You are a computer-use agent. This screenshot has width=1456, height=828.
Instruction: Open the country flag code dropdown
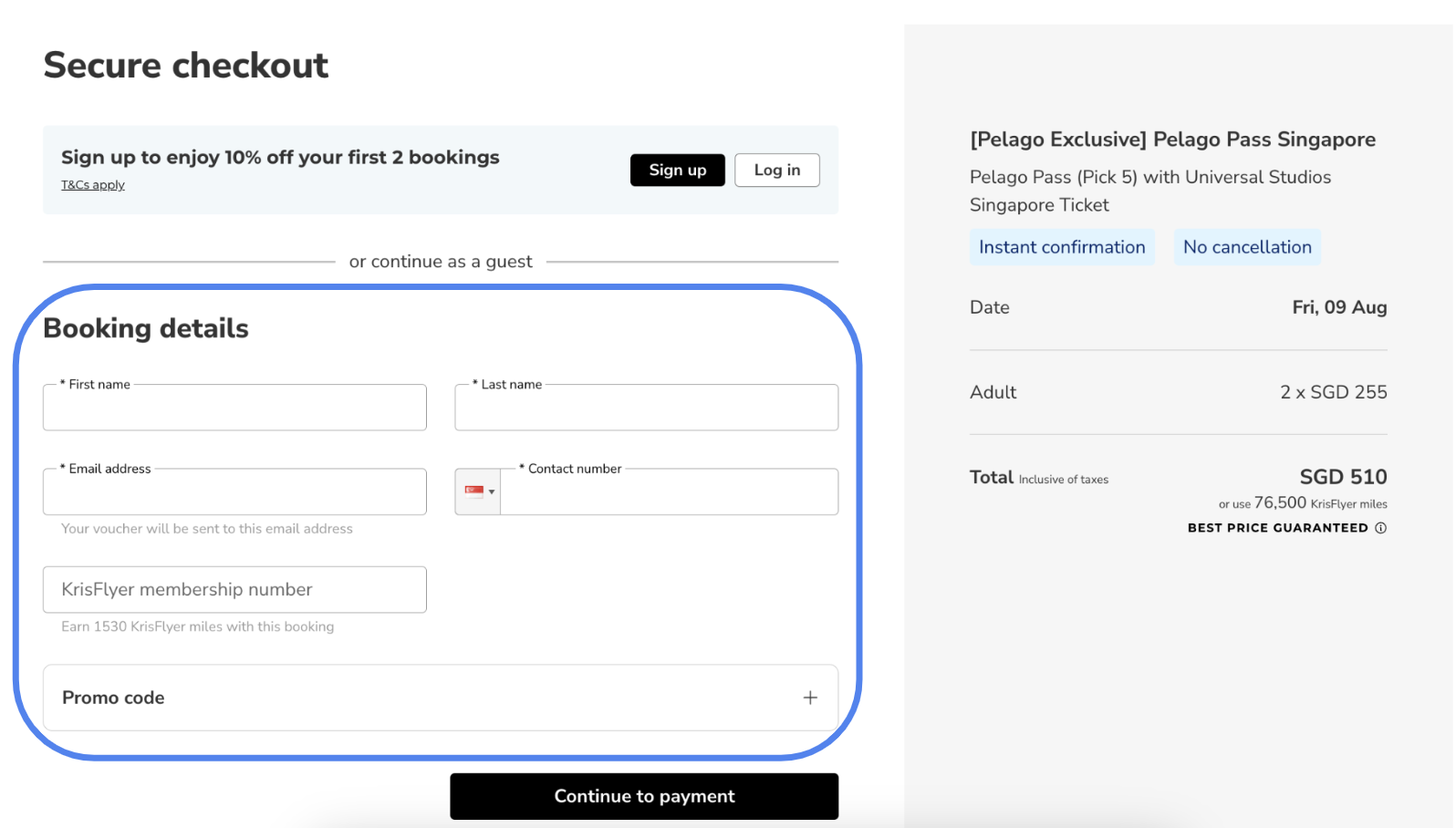pyautogui.click(x=478, y=492)
